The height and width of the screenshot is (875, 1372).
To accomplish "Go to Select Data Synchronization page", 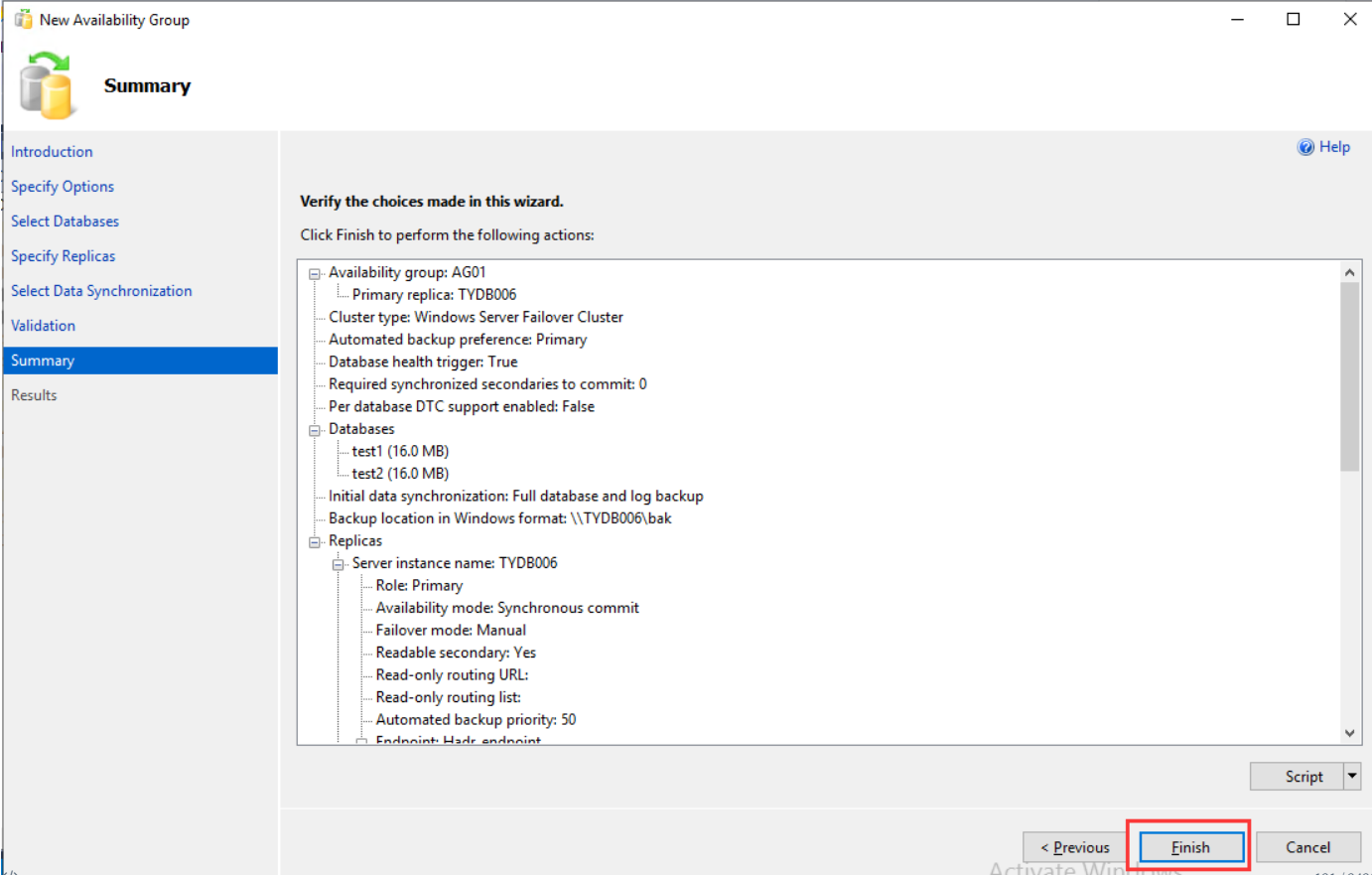I will coord(101,290).
